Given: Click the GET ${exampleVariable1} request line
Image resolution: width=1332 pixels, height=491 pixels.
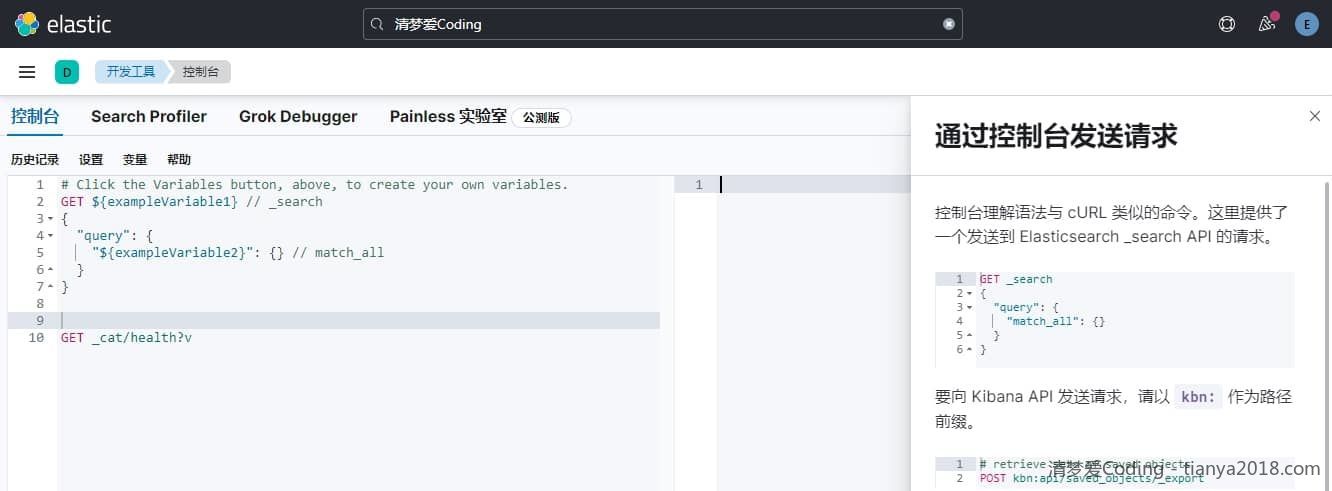Looking at the screenshot, I should [x=191, y=202].
